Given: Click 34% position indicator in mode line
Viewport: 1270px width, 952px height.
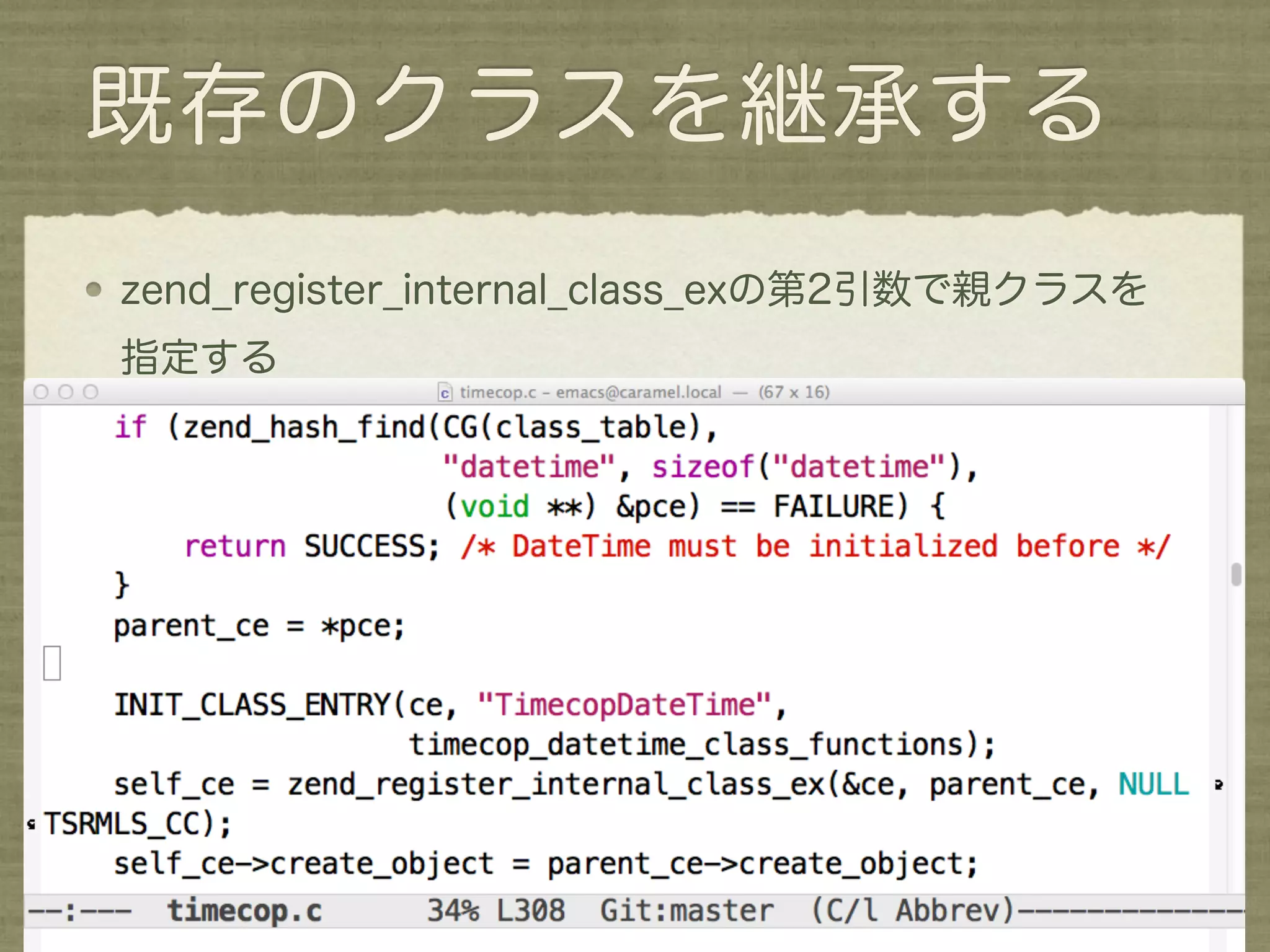Looking at the screenshot, I should point(453,910).
